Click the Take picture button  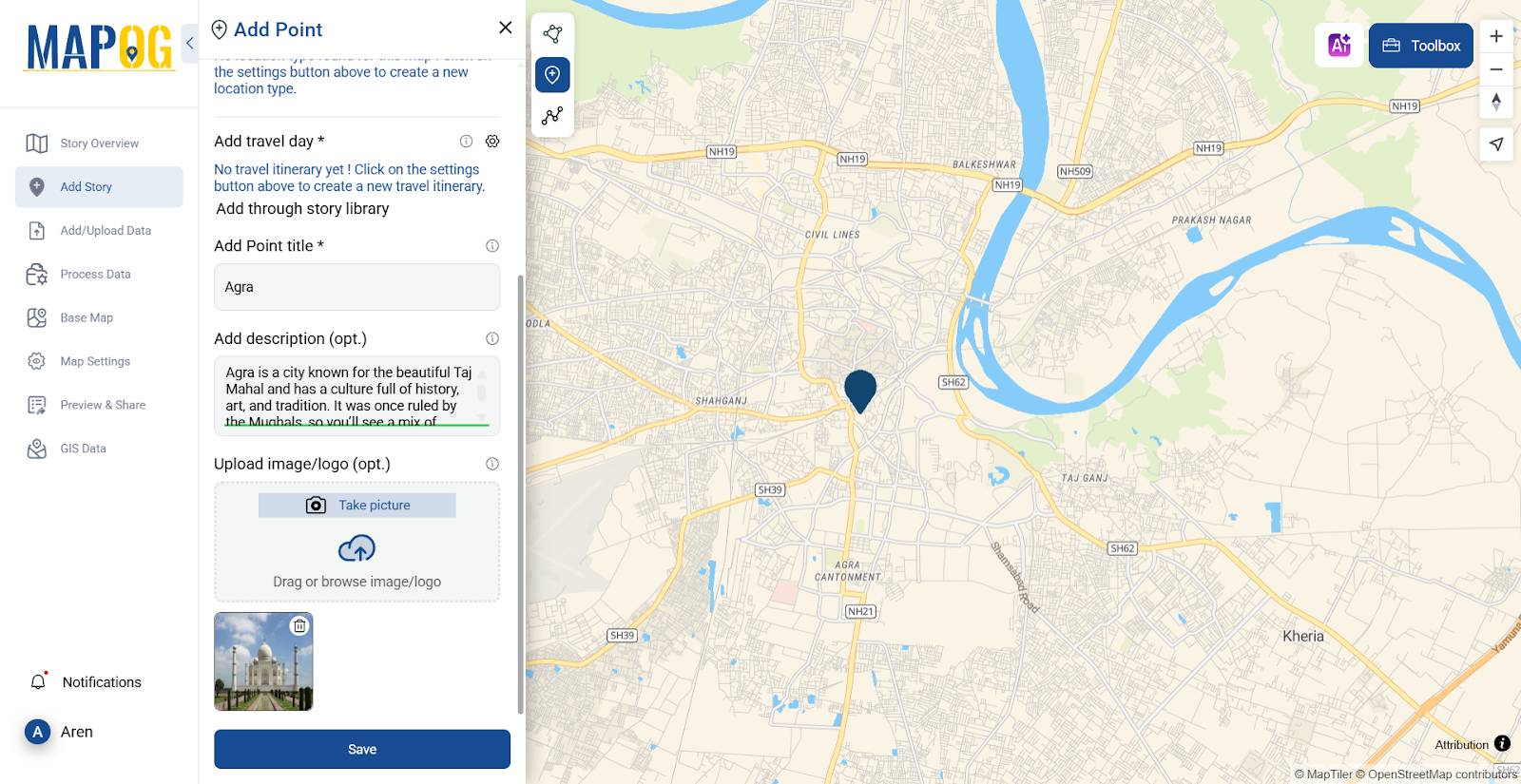357,506
